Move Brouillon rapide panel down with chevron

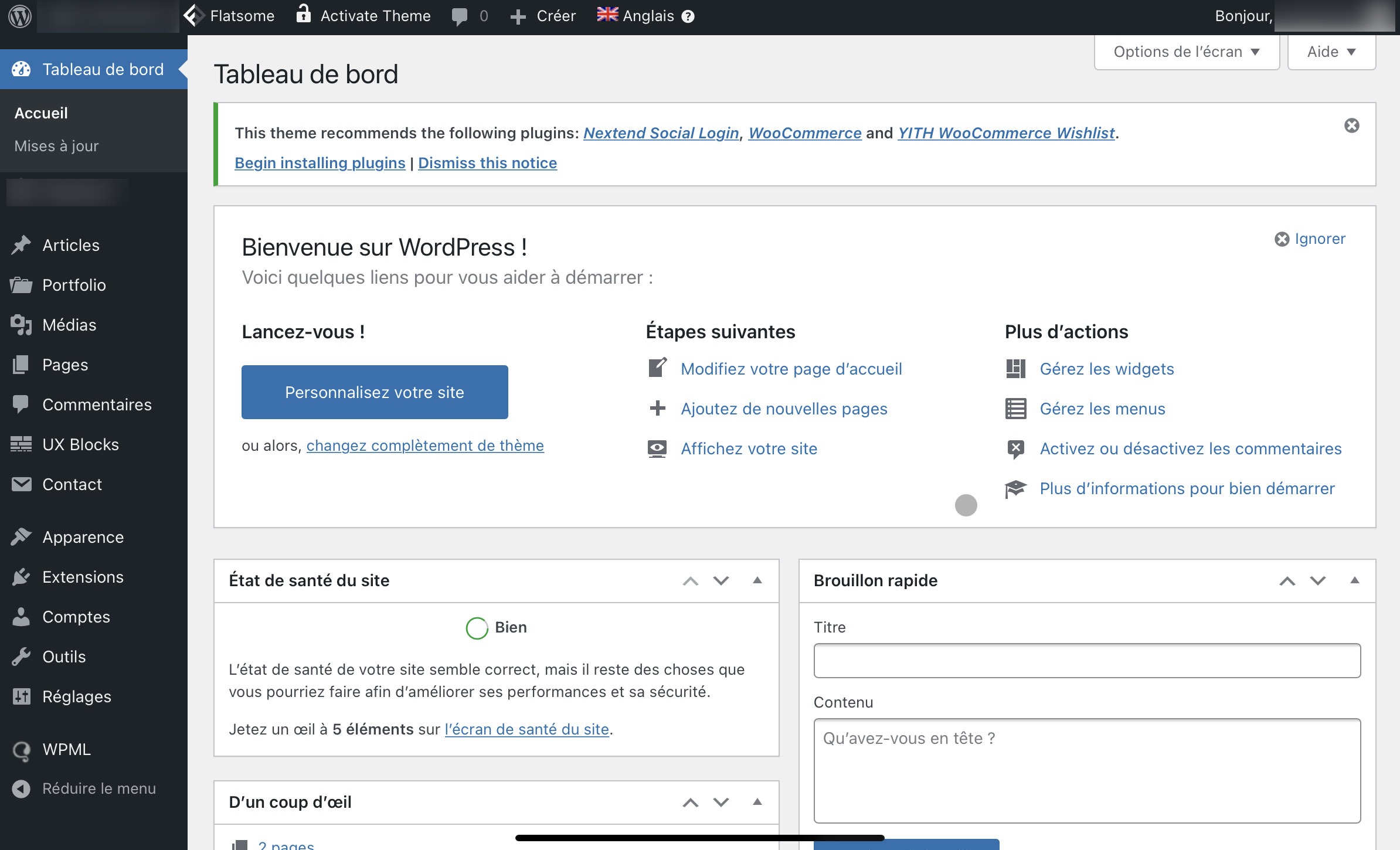point(1318,580)
